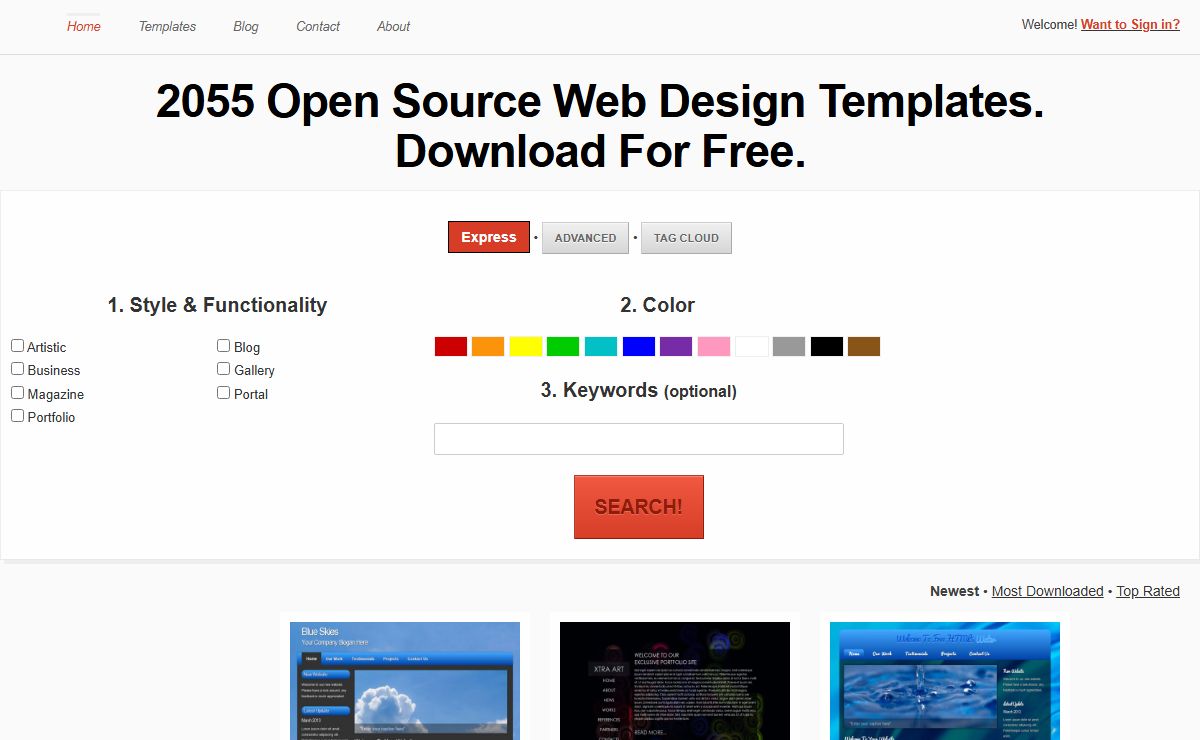Pick the gray color swatch
The width and height of the screenshot is (1200, 740).
click(x=789, y=346)
